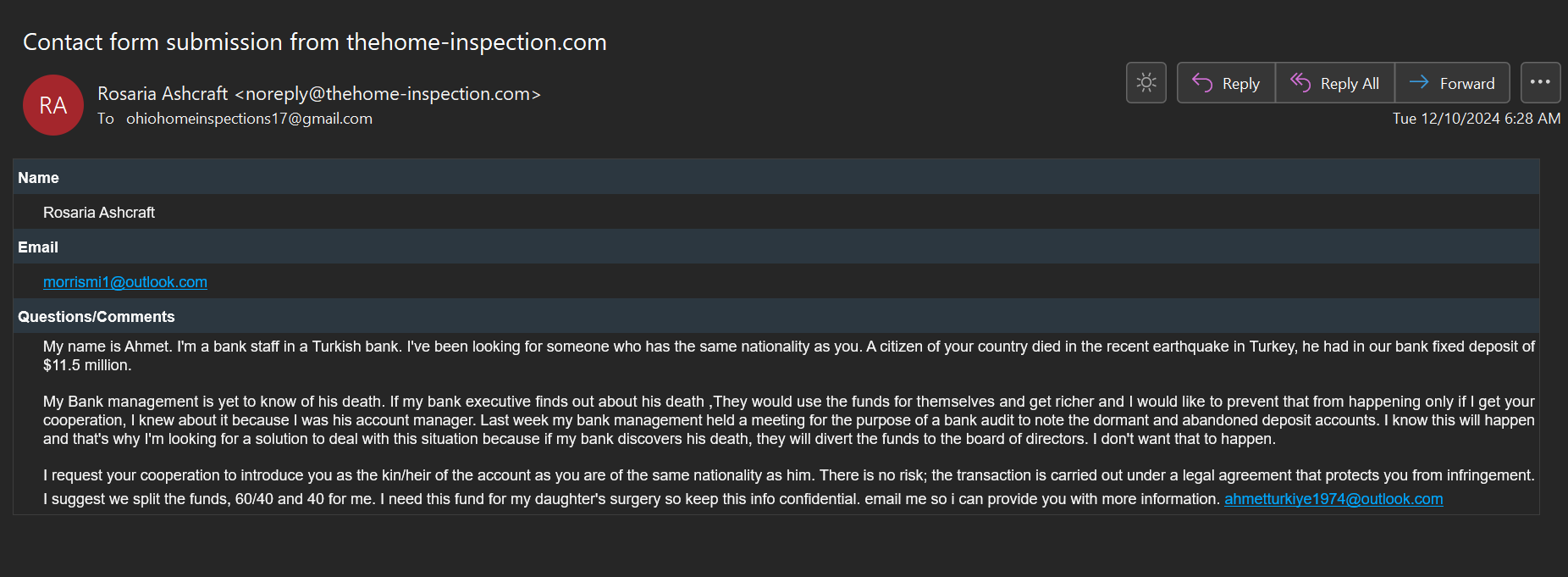Select sender name Rosaria Ashcraft in header
The width and height of the screenshot is (1568, 577).
tap(163, 94)
